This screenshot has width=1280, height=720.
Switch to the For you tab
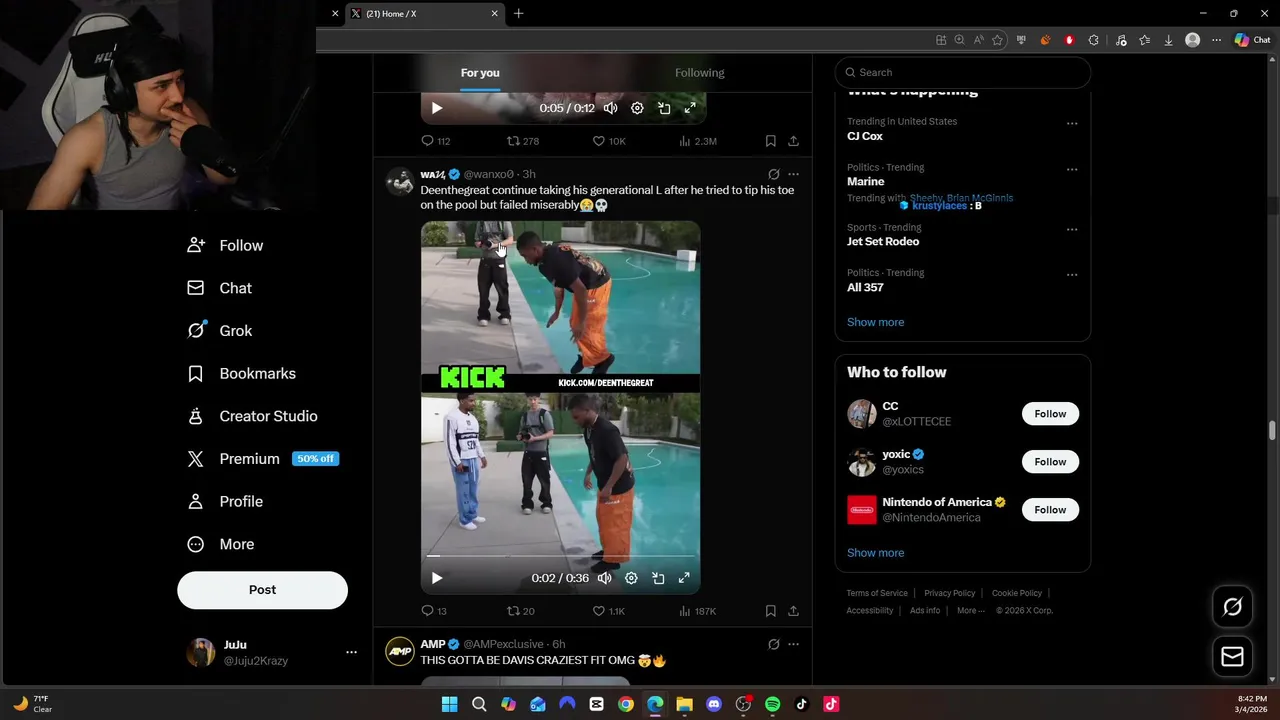[480, 73]
